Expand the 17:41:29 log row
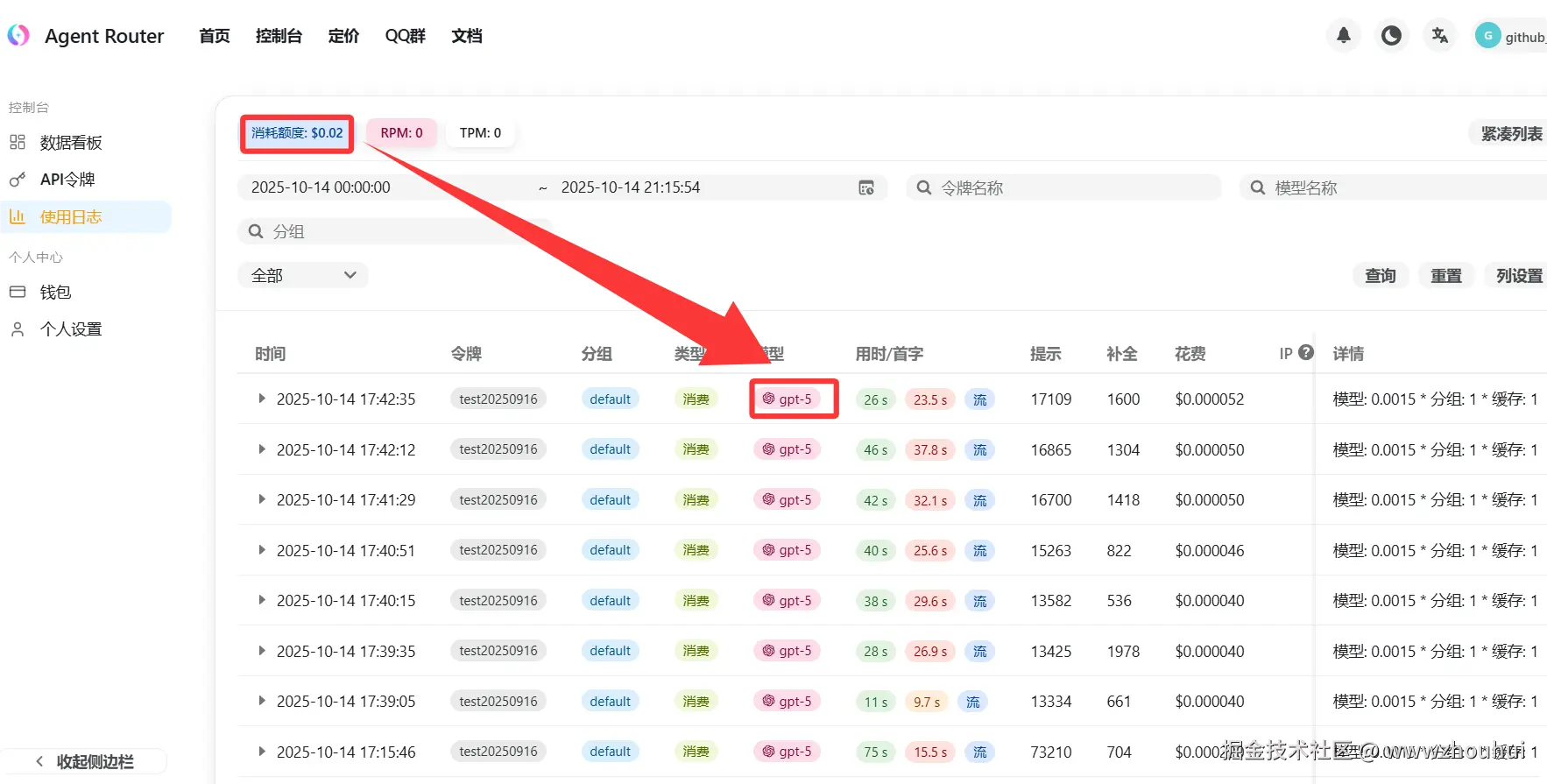The height and width of the screenshot is (784, 1547). (x=261, y=499)
